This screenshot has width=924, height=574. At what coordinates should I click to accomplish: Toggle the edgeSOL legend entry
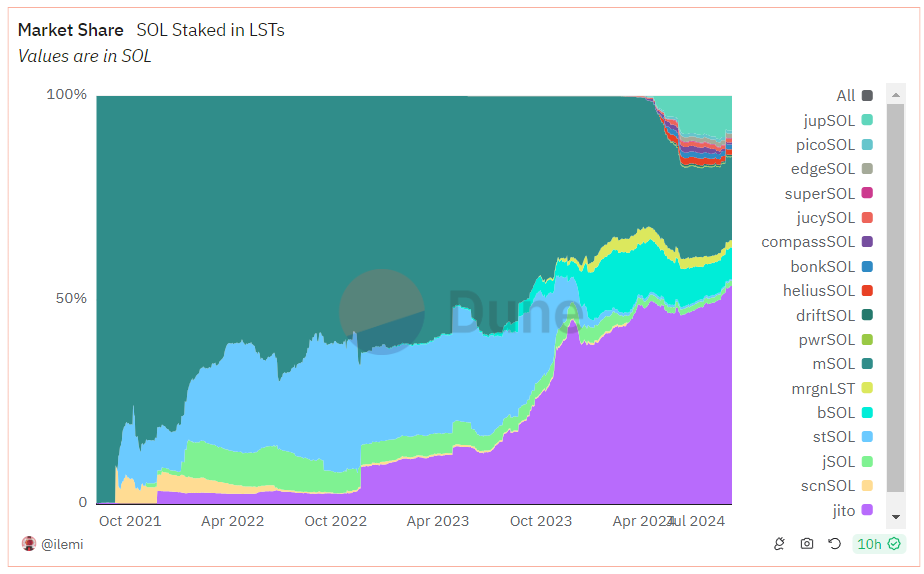point(831,169)
